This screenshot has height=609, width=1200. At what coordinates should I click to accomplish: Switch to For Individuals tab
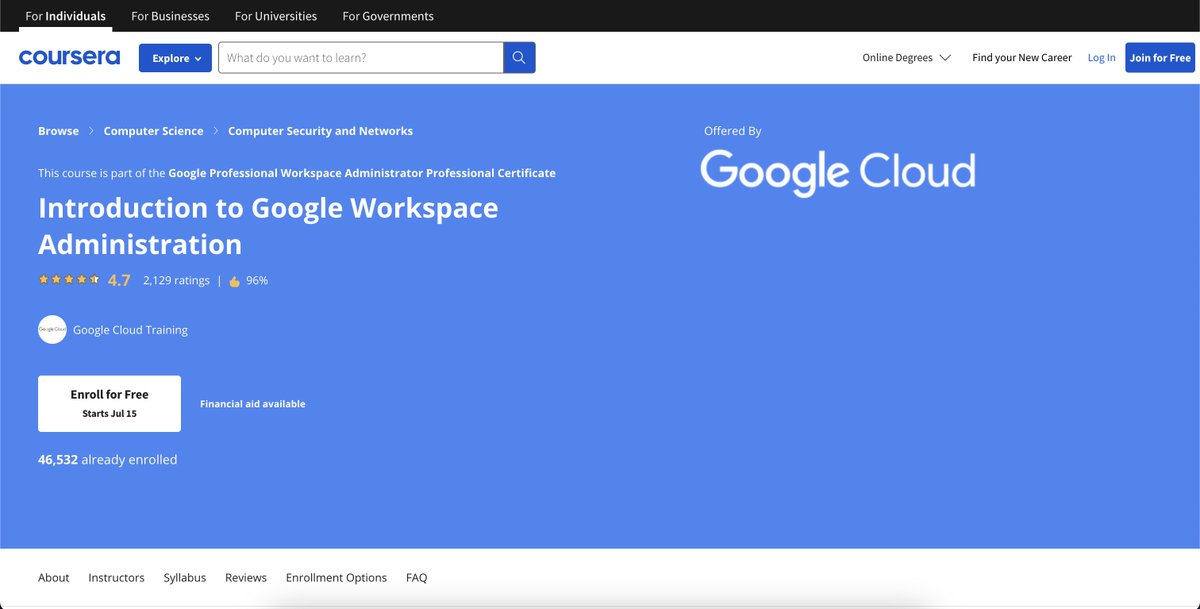point(66,16)
